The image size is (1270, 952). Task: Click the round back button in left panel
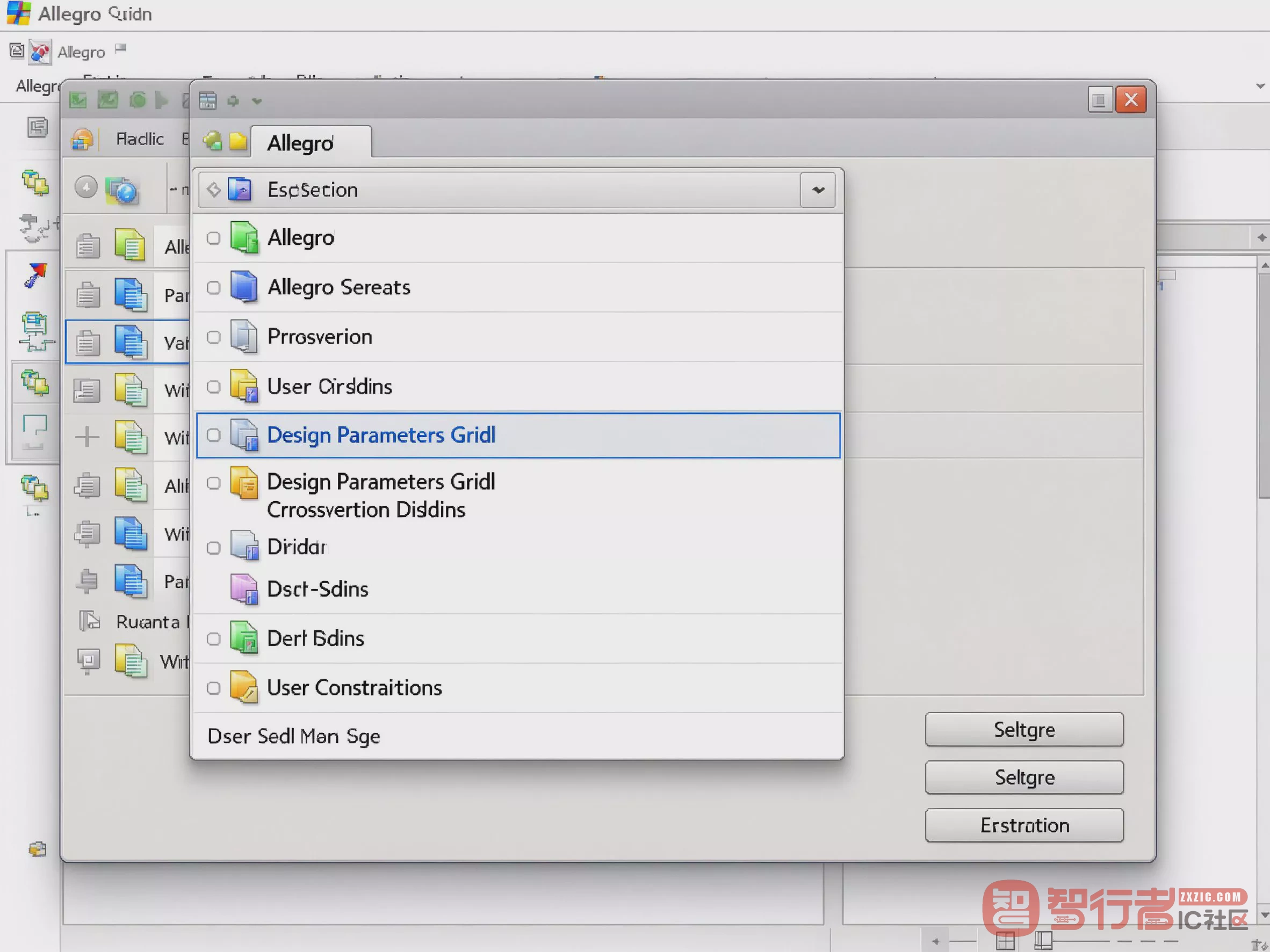click(86, 187)
